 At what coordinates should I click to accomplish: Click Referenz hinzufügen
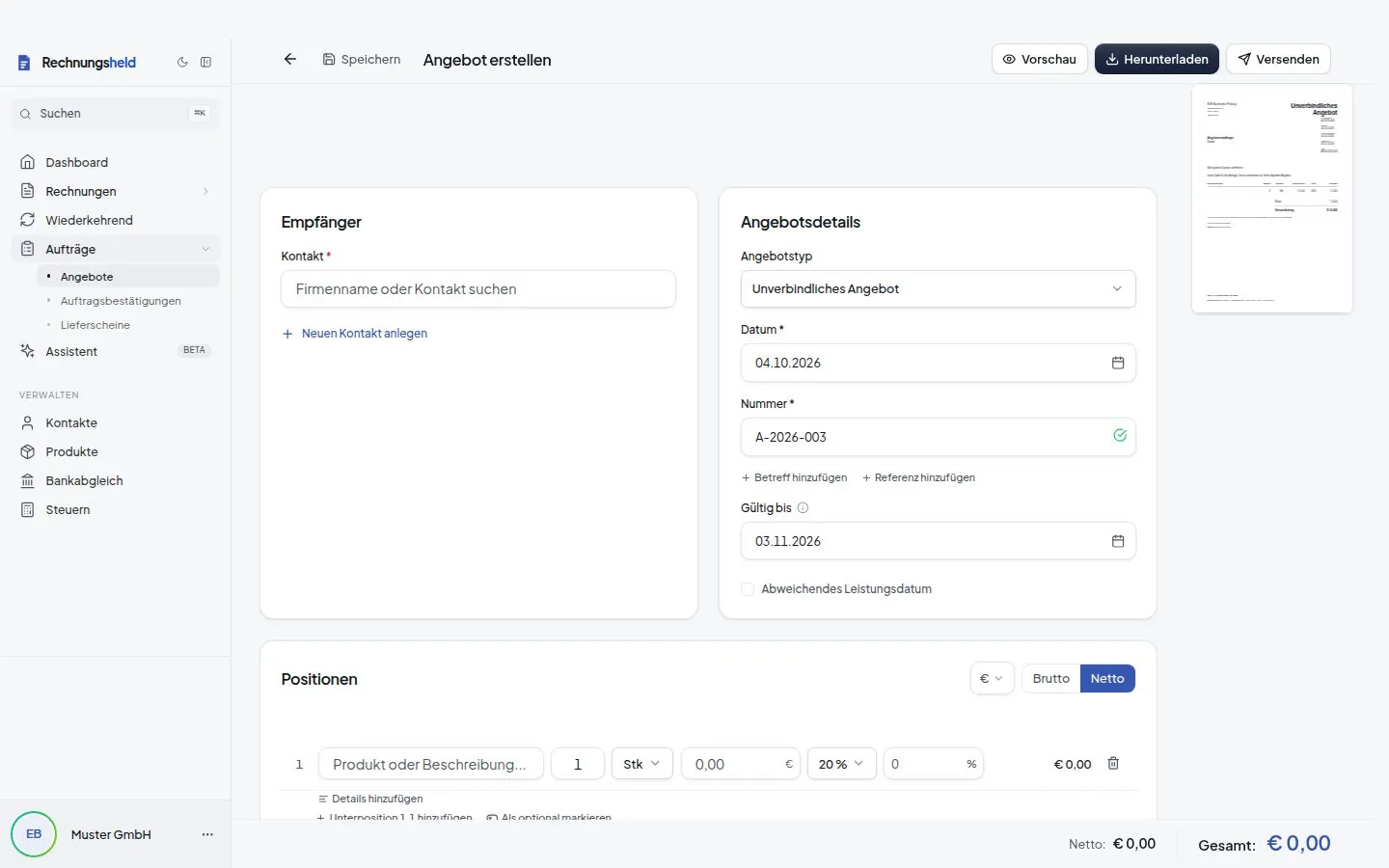918,477
